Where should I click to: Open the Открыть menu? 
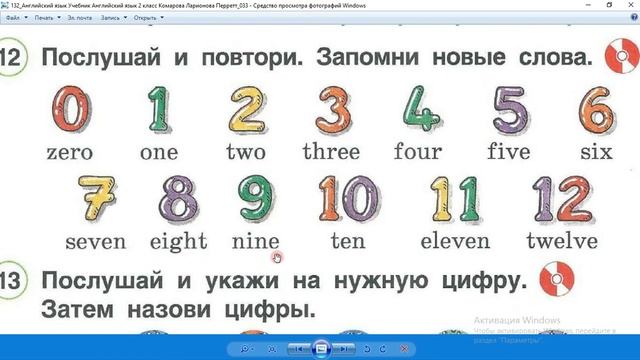145,18
